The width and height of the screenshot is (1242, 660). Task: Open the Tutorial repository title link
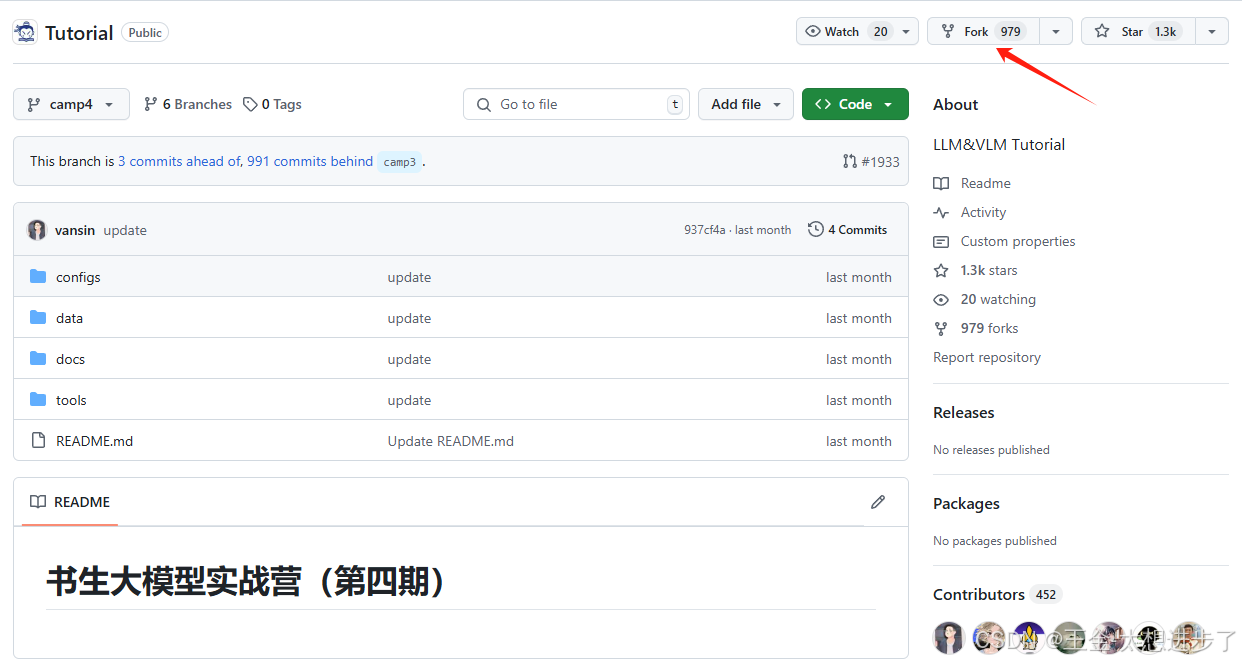79,33
